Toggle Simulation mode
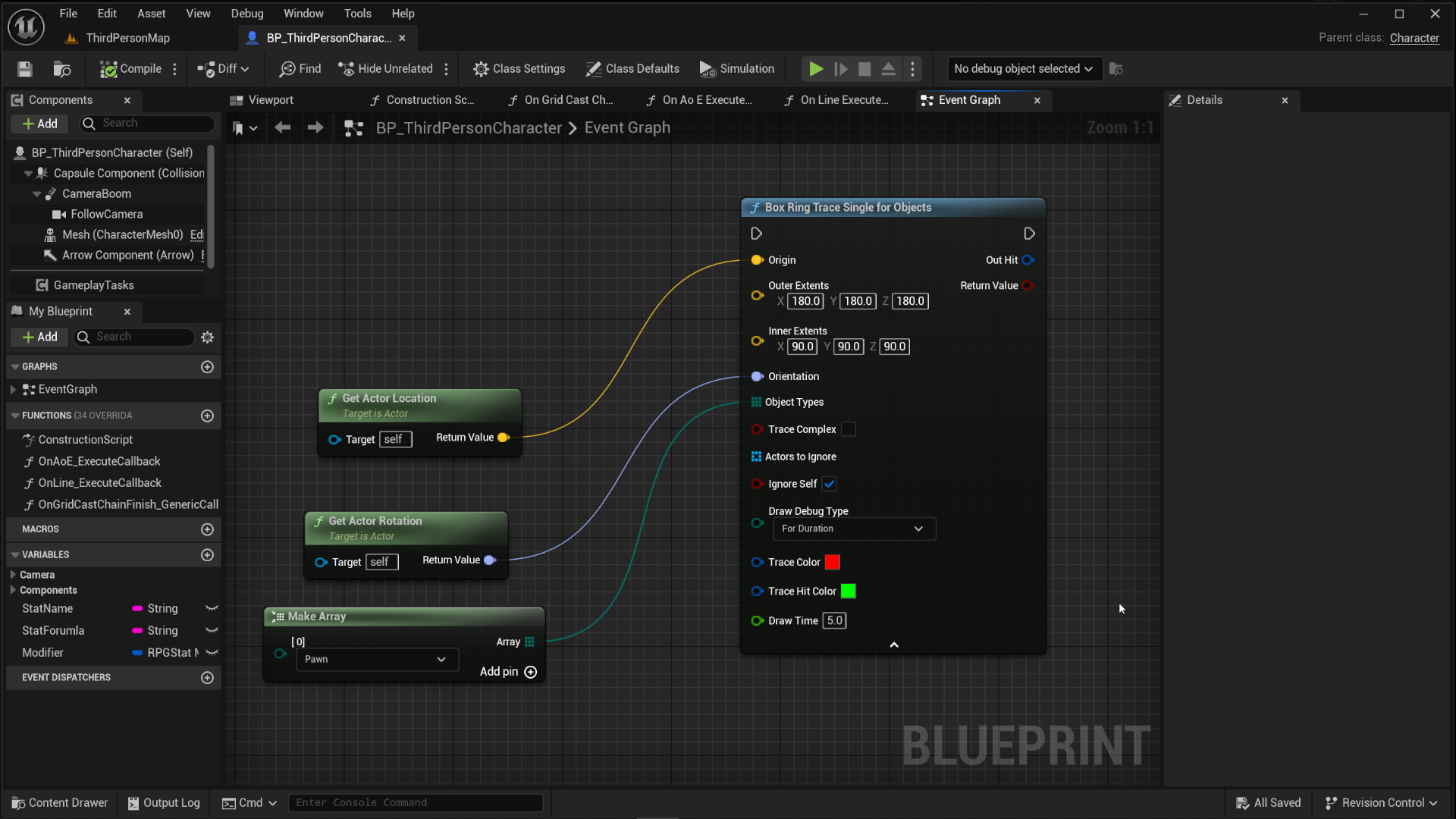The width and height of the screenshot is (1456, 819). point(737,69)
